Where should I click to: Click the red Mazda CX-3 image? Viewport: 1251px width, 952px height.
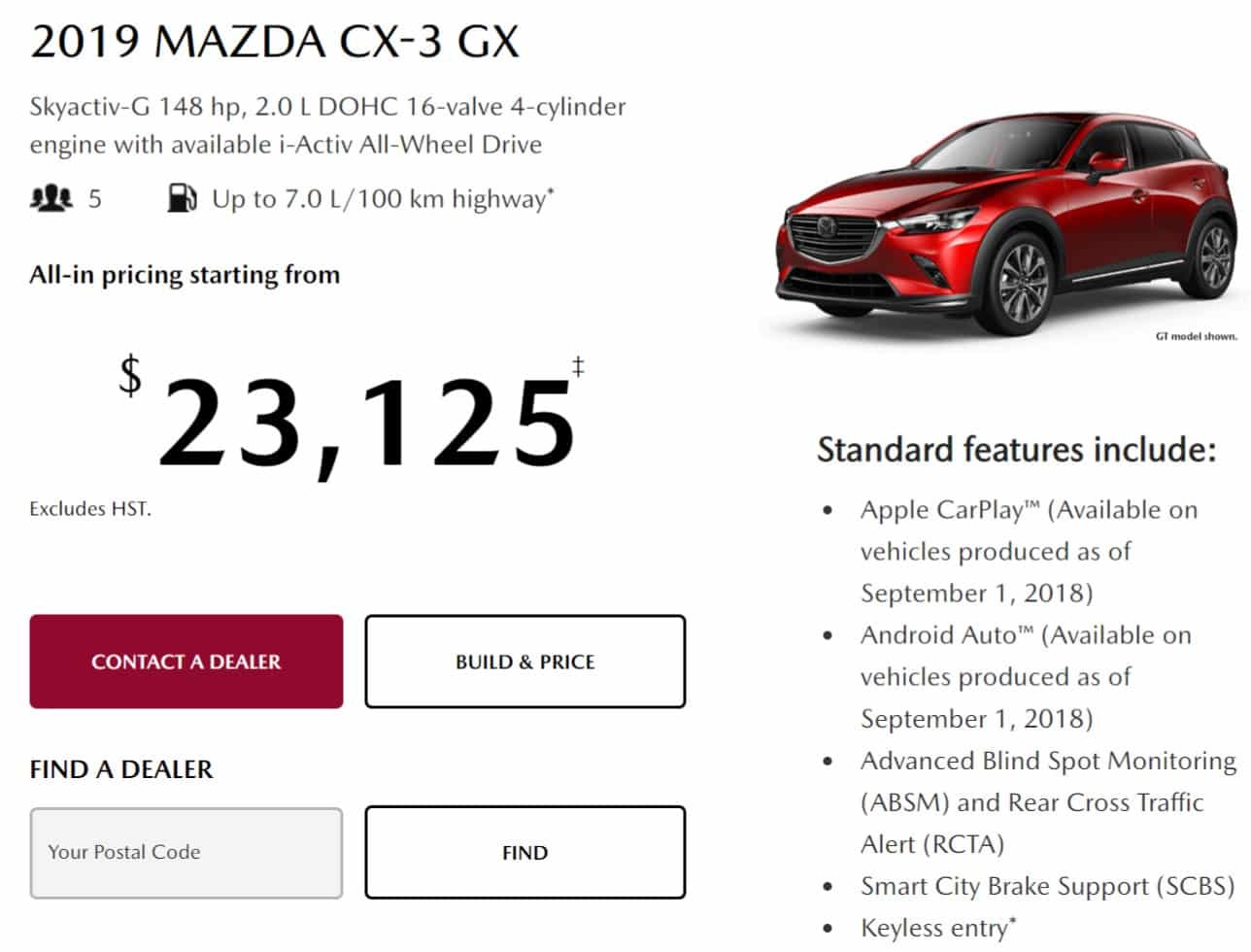click(x=1007, y=225)
